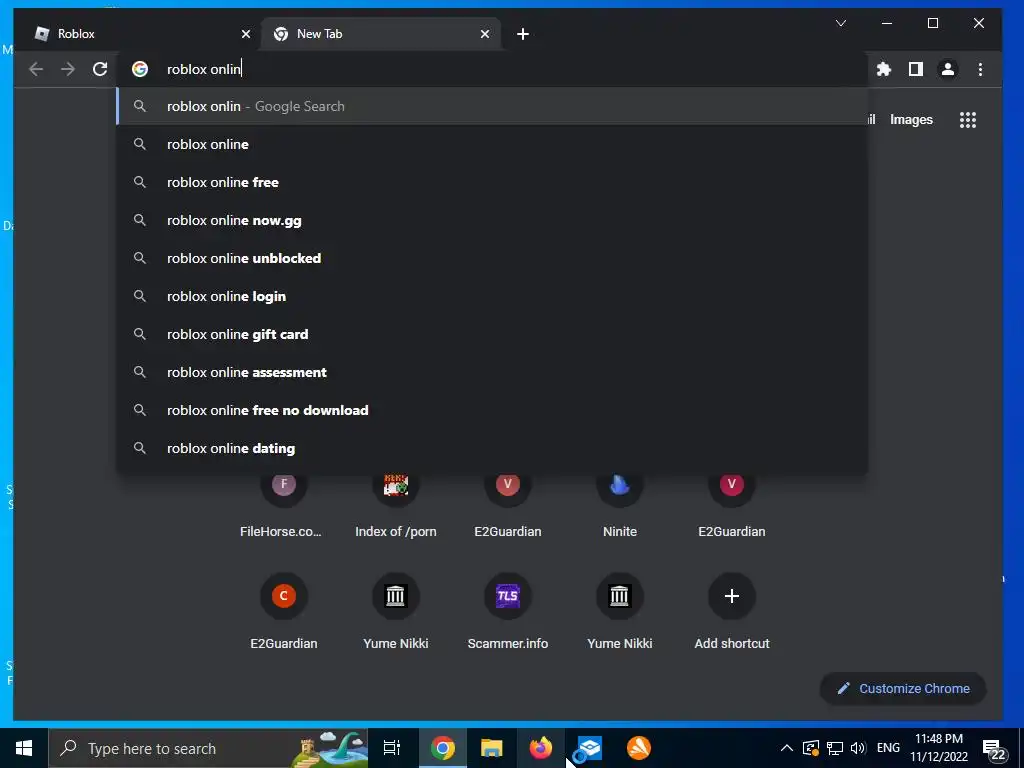Image resolution: width=1024 pixels, height=768 pixels.
Task: Choose the 'roblox online login' suggestion
Action: click(x=492, y=296)
